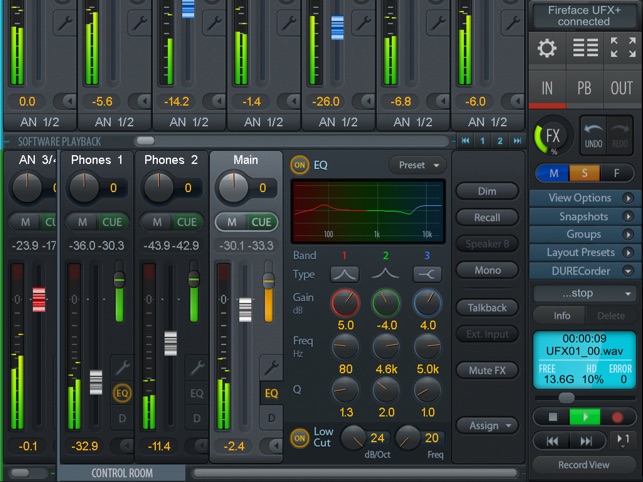Open Record View
This screenshot has height=482, width=643.
(x=584, y=465)
